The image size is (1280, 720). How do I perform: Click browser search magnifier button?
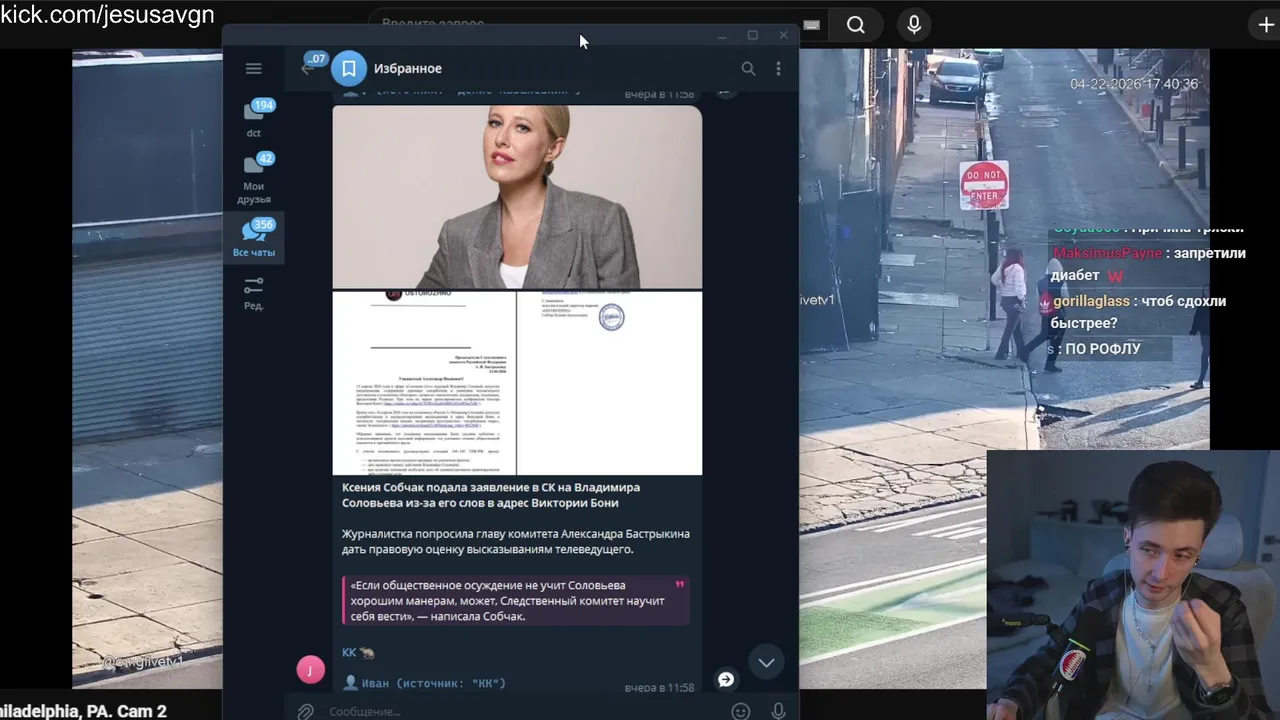pyautogui.click(x=856, y=25)
